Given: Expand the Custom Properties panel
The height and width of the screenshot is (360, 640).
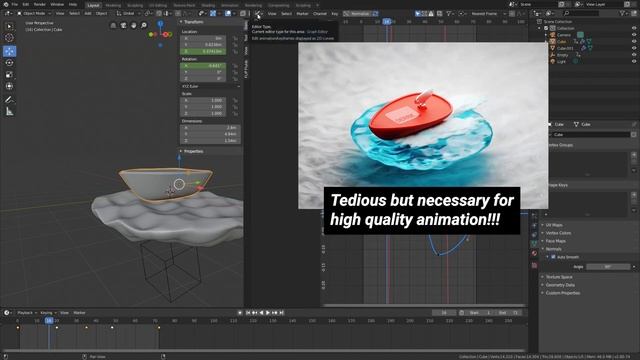Looking at the screenshot, I should coord(561,293).
